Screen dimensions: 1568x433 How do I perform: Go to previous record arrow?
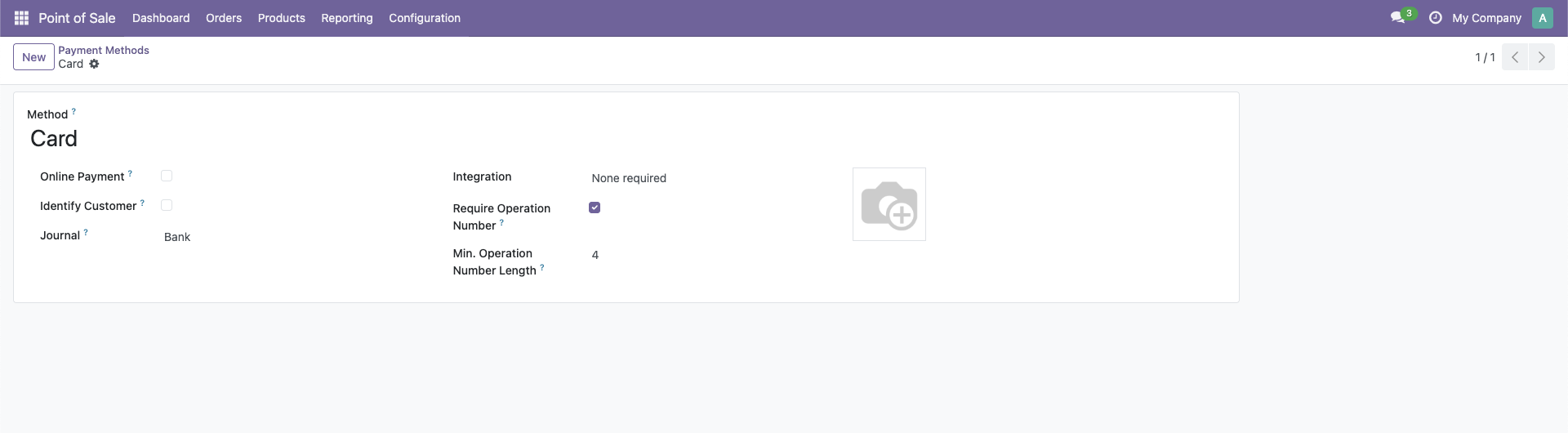pos(1515,57)
